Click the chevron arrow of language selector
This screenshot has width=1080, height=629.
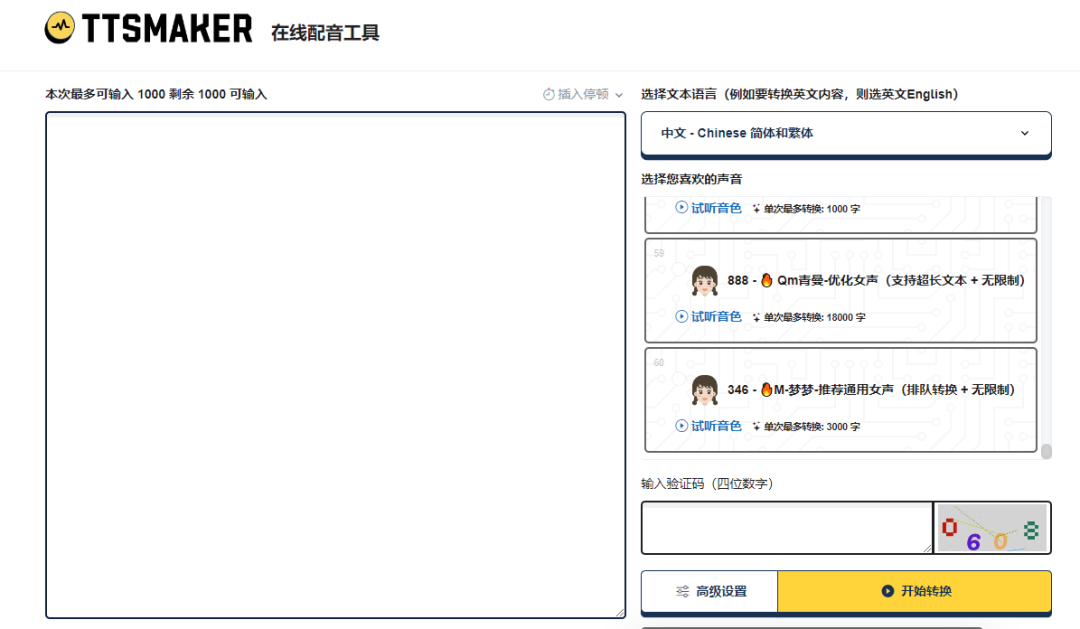[x=1025, y=133]
